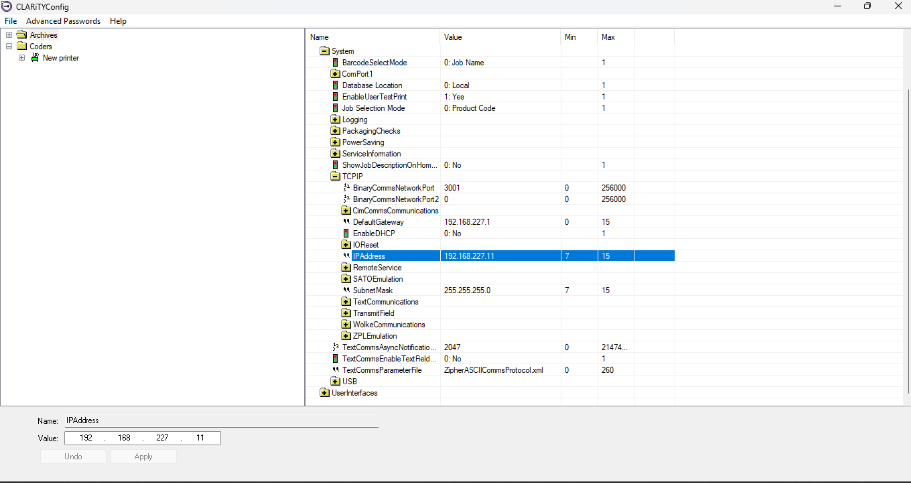The height and width of the screenshot is (483, 911).
Task: Click the green New printer icon
Action: [x=35, y=58]
